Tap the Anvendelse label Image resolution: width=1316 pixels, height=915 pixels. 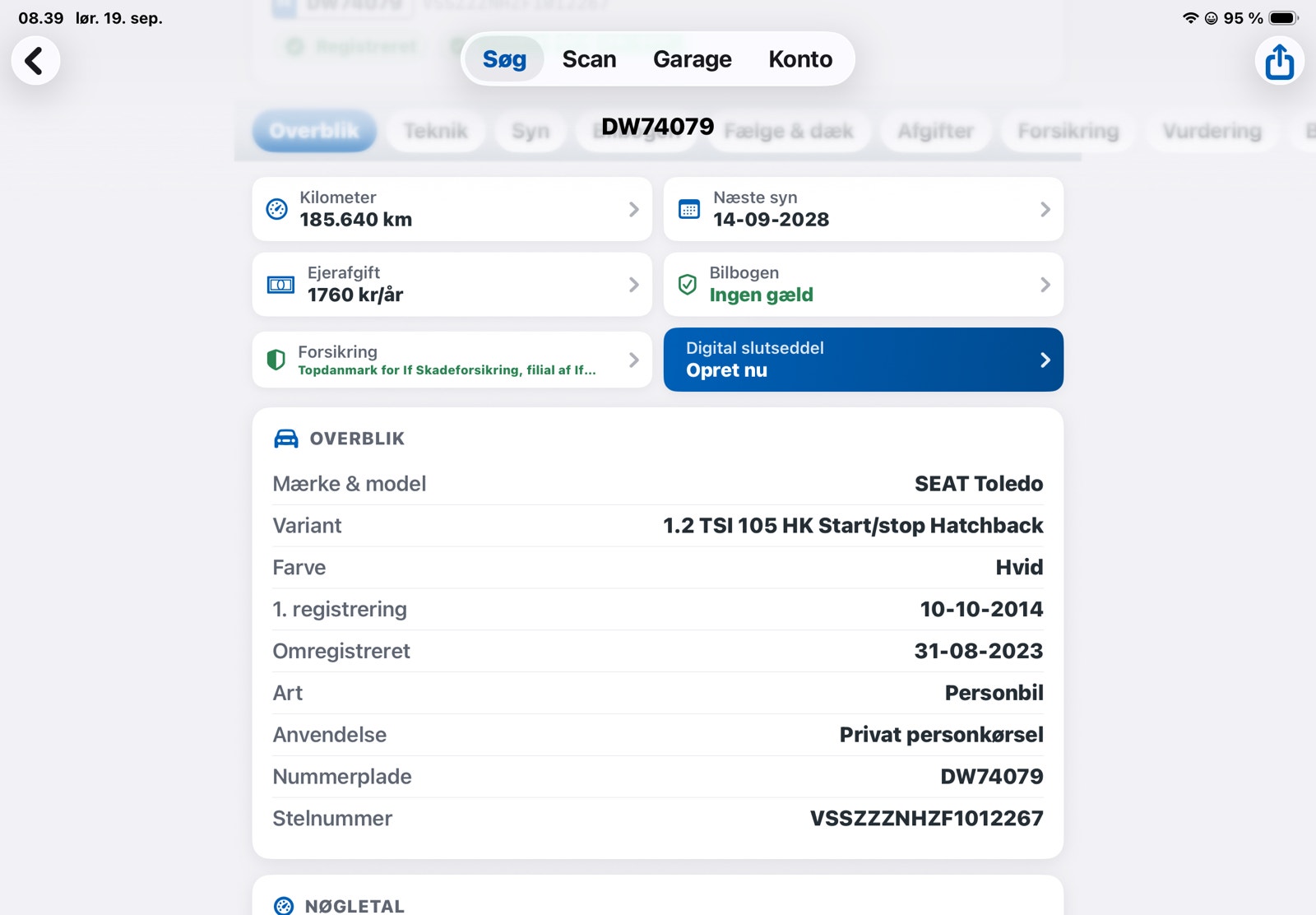pyautogui.click(x=330, y=735)
